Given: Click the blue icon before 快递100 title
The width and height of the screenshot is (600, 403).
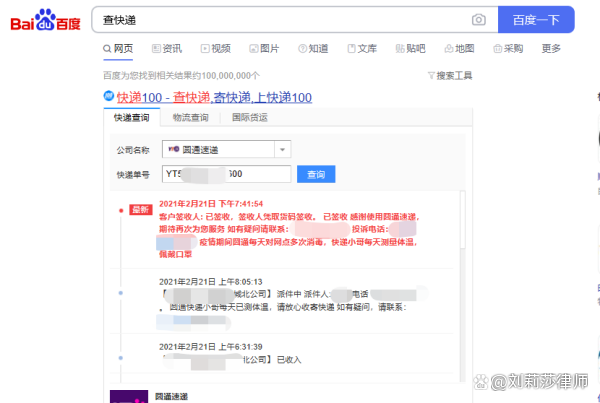Looking at the screenshot, I should [109, 96].
